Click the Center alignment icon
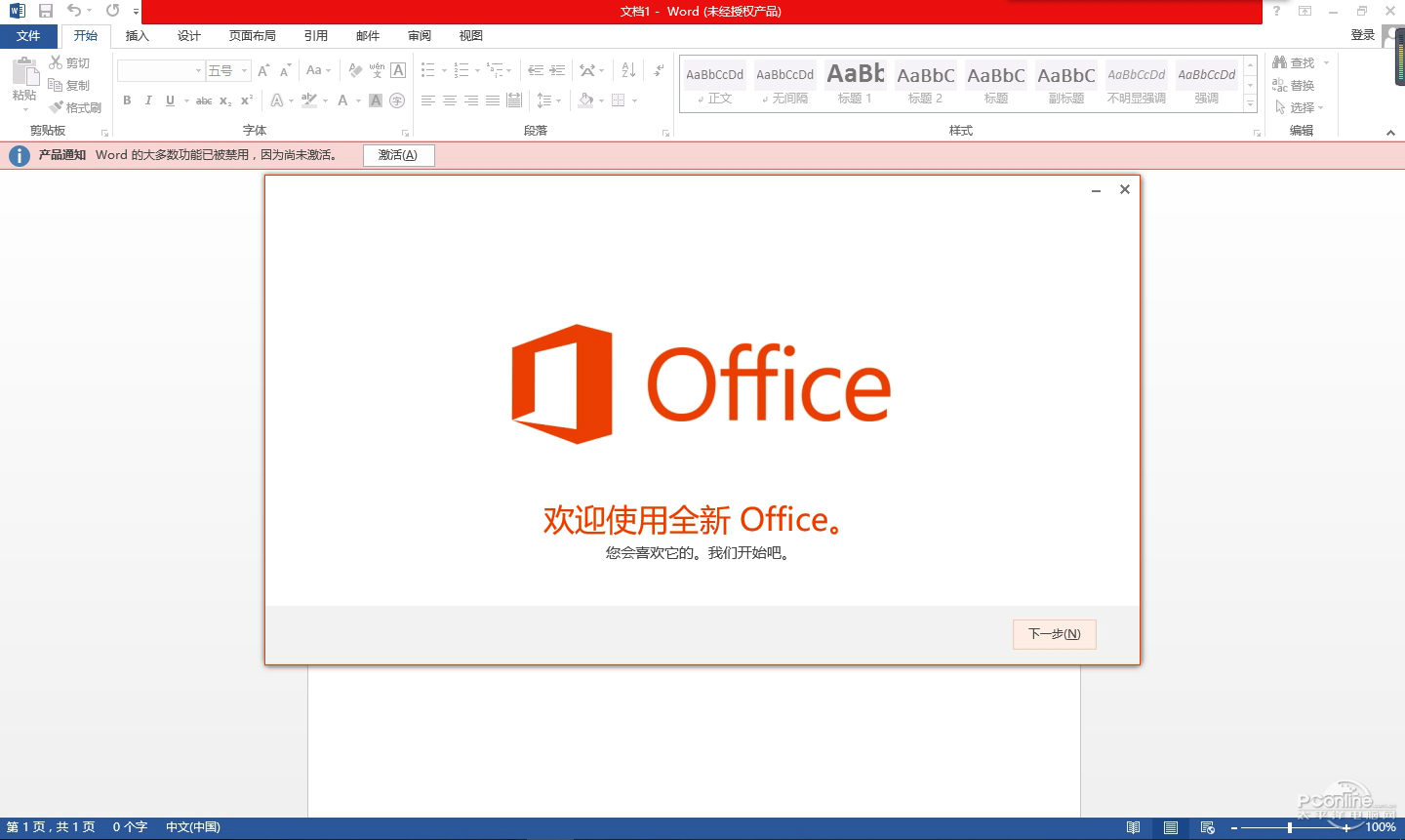Image resolution: width=1405 pixels, height=840 pixels. click(x=450, y=100)
